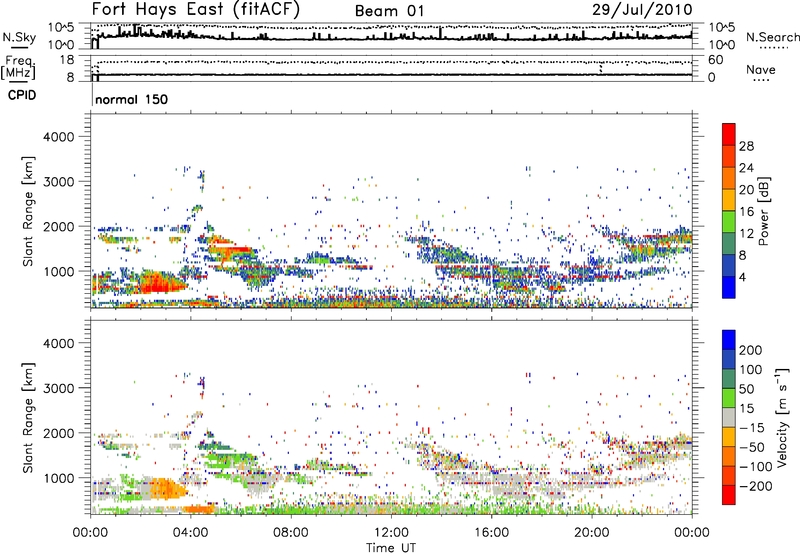Click the solid N.Sky noise trace
Screen dimensions: 800x554
[x=392, y=38]
